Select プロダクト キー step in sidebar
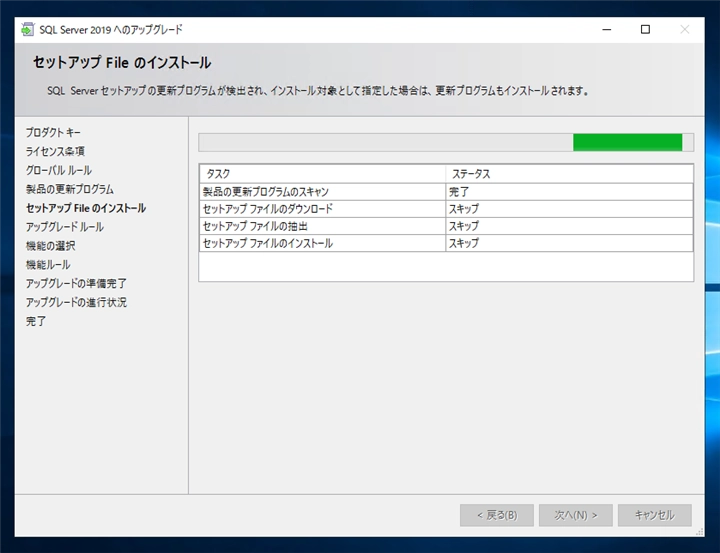Viewport: 720px width, 553px height. coord(53,133)
